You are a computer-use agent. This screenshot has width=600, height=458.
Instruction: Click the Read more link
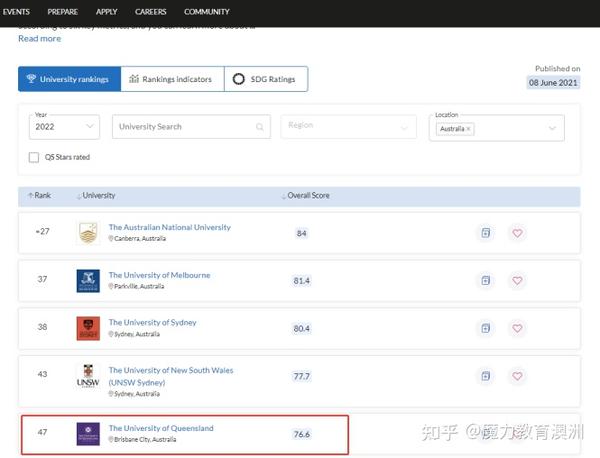coord(39,39)
